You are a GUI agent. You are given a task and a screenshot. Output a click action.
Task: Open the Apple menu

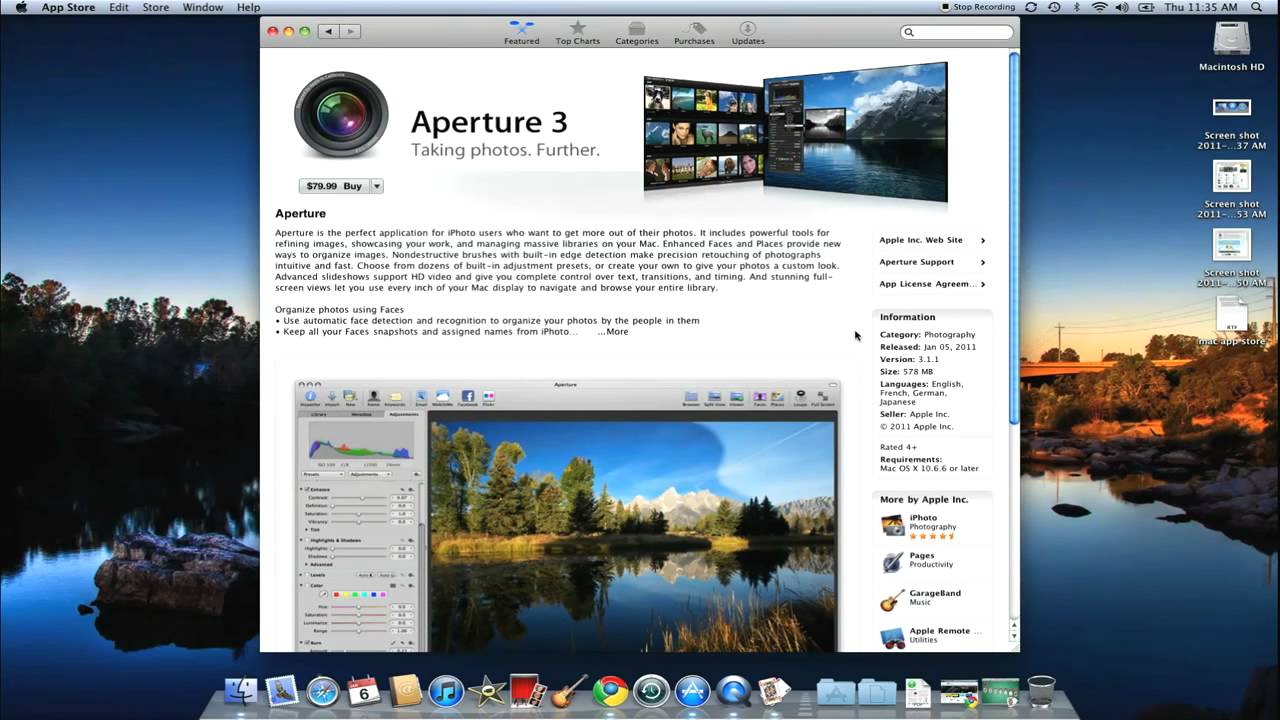tap(21, 7)
